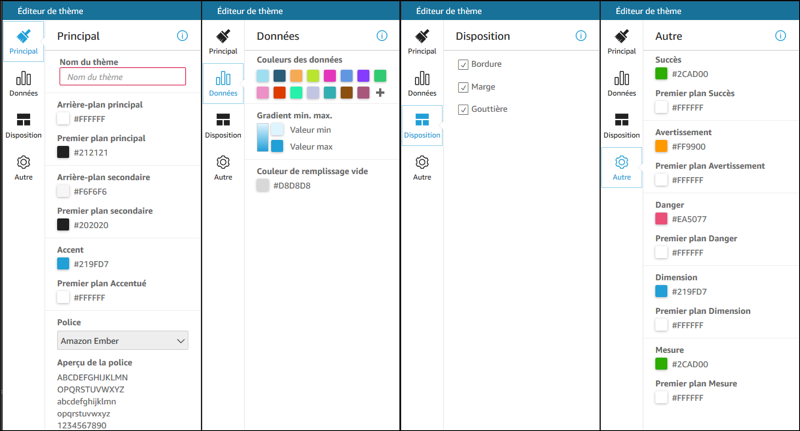This screenshot has width=800, height=431.
Task: Pick the Avertissement #FF9900 orange swatch
Action: (x=661, y=146)
